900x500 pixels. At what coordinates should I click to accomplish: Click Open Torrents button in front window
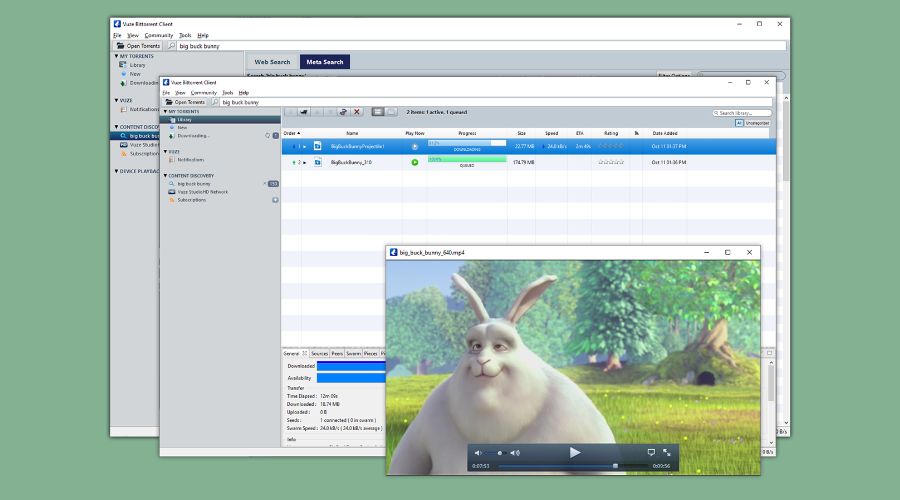(x=185, y=102)
